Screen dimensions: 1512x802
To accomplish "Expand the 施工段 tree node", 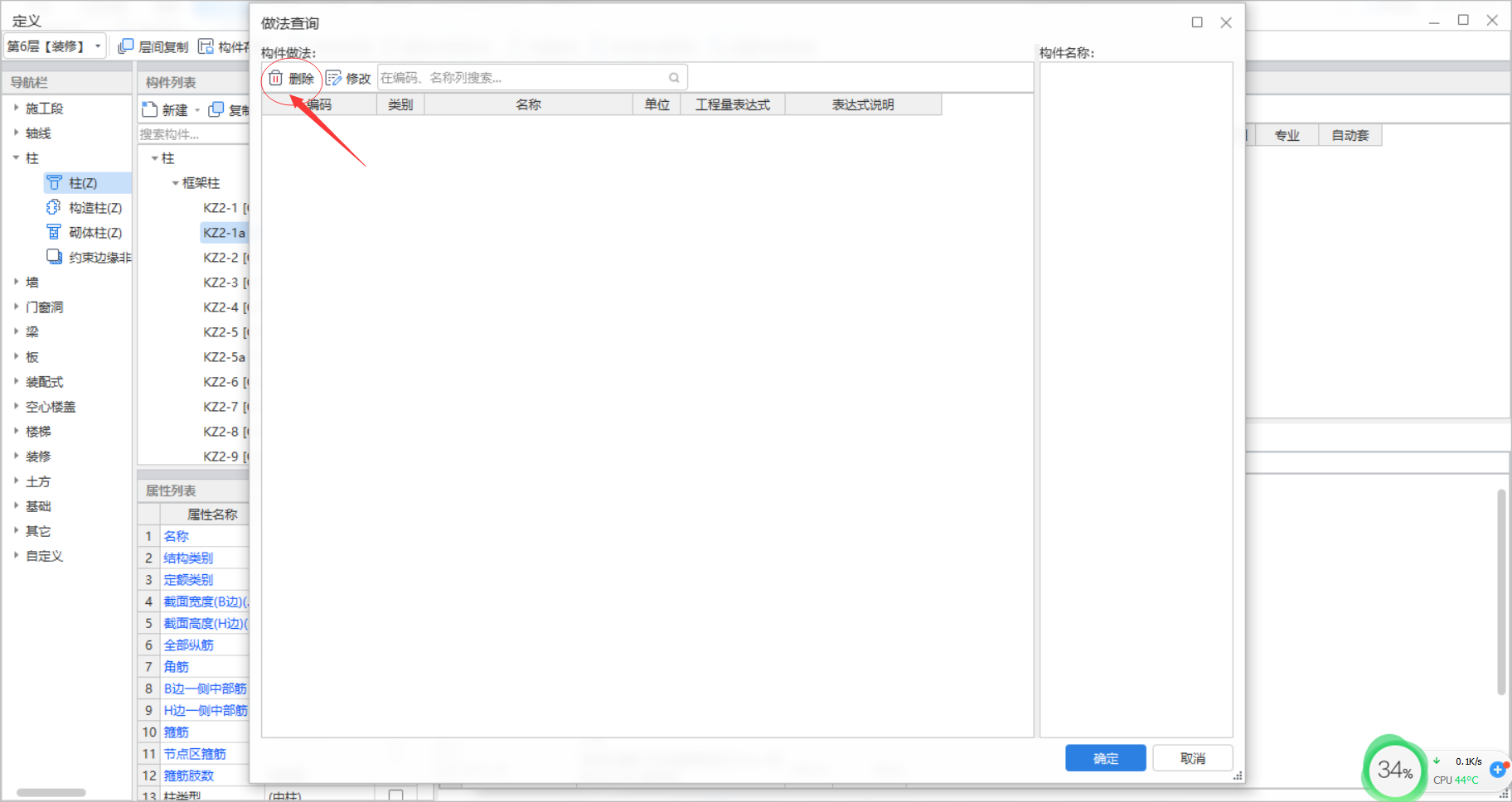I will pyautogui.click(x=16, y=108).
